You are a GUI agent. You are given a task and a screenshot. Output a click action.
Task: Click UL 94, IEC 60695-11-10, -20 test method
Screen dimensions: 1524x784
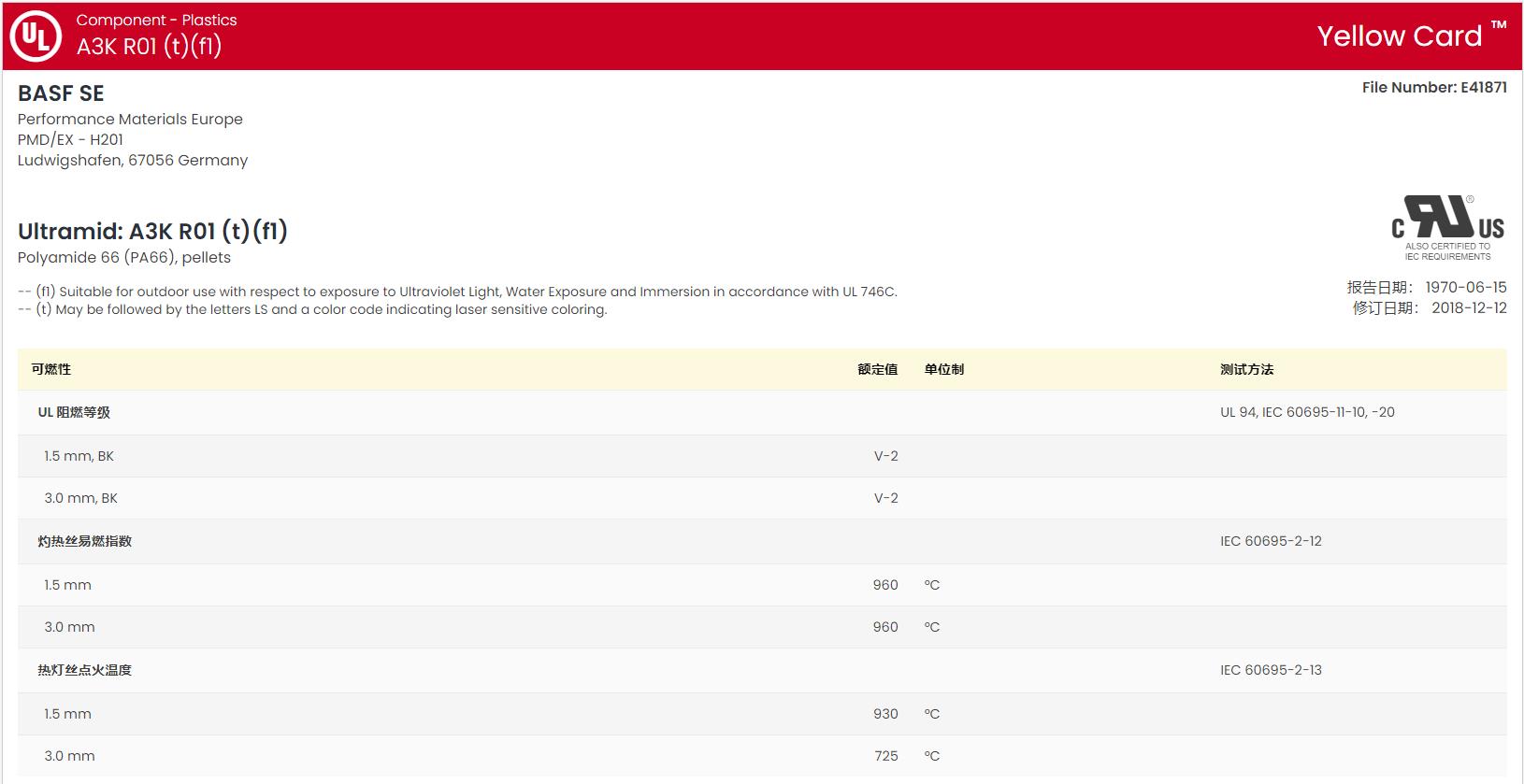pyautogui.click(x=1307, y=412)
